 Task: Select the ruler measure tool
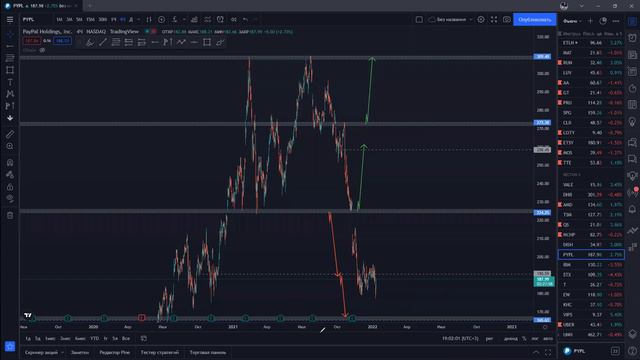coord(10,134)
